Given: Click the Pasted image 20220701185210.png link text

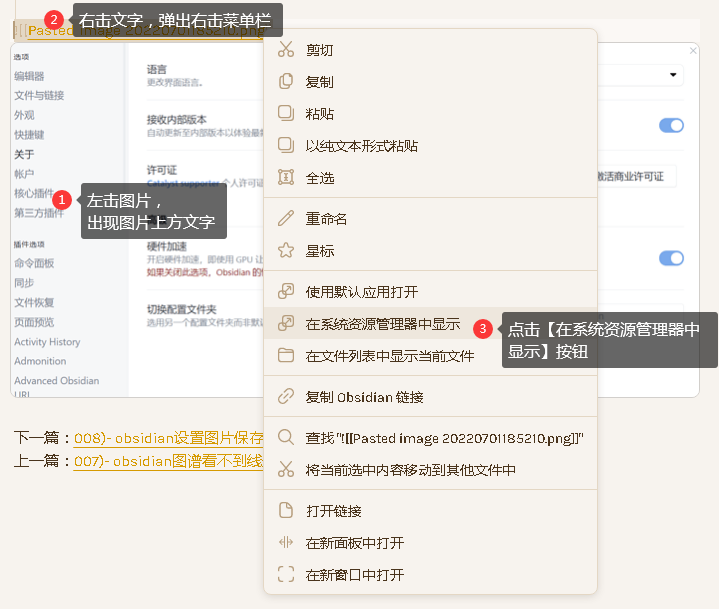Looking at the screenshot, I should pyautogui.click(x=146, y=31).
